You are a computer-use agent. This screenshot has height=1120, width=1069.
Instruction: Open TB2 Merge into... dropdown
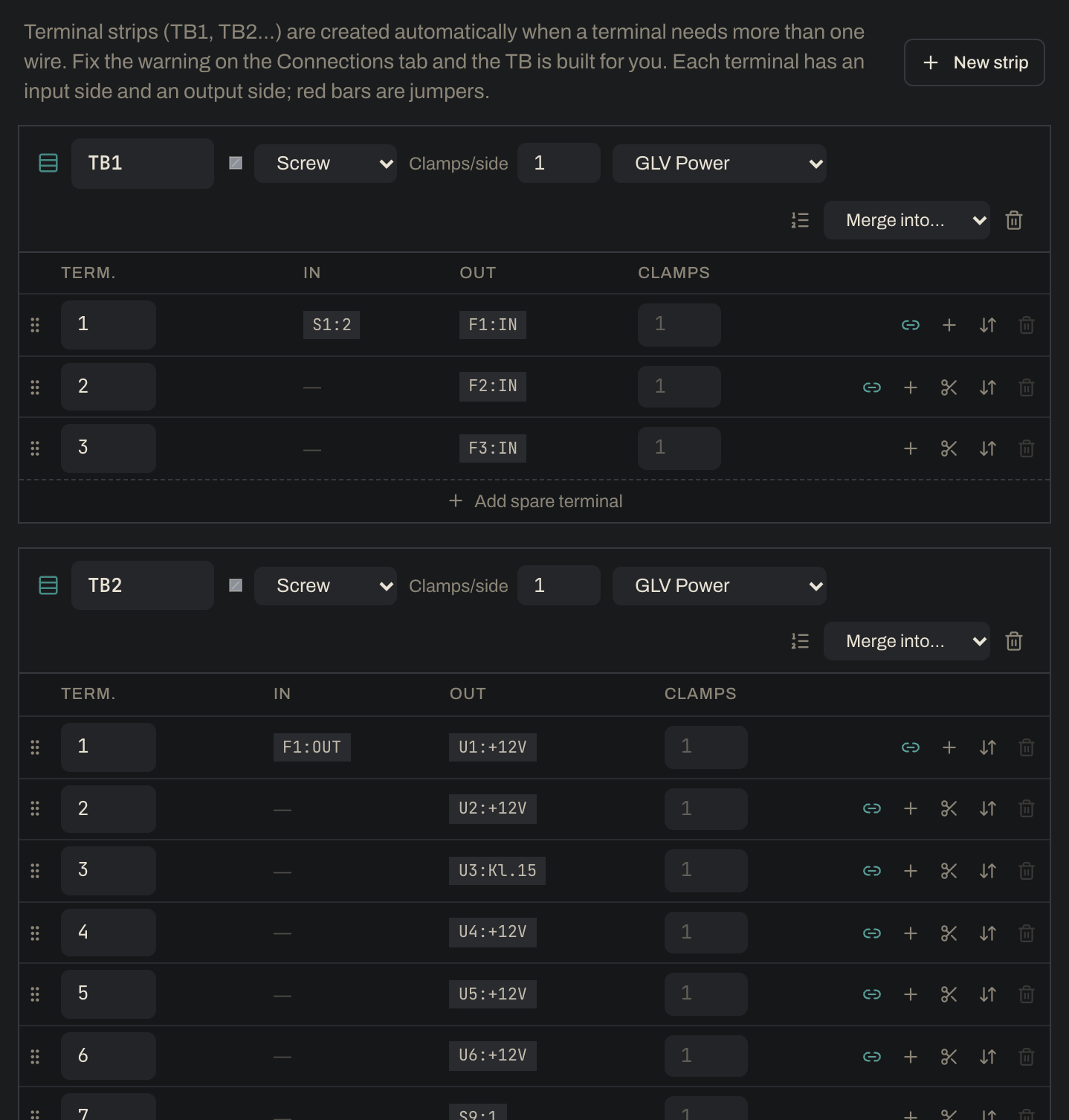pyautogui.click(x=907, y=641)
